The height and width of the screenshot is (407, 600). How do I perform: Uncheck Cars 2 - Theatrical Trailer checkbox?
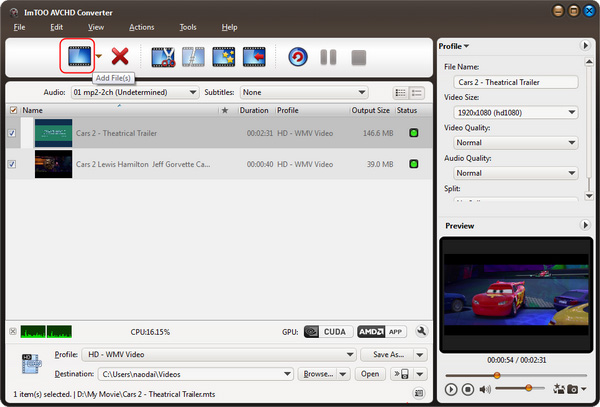(12, 133)
